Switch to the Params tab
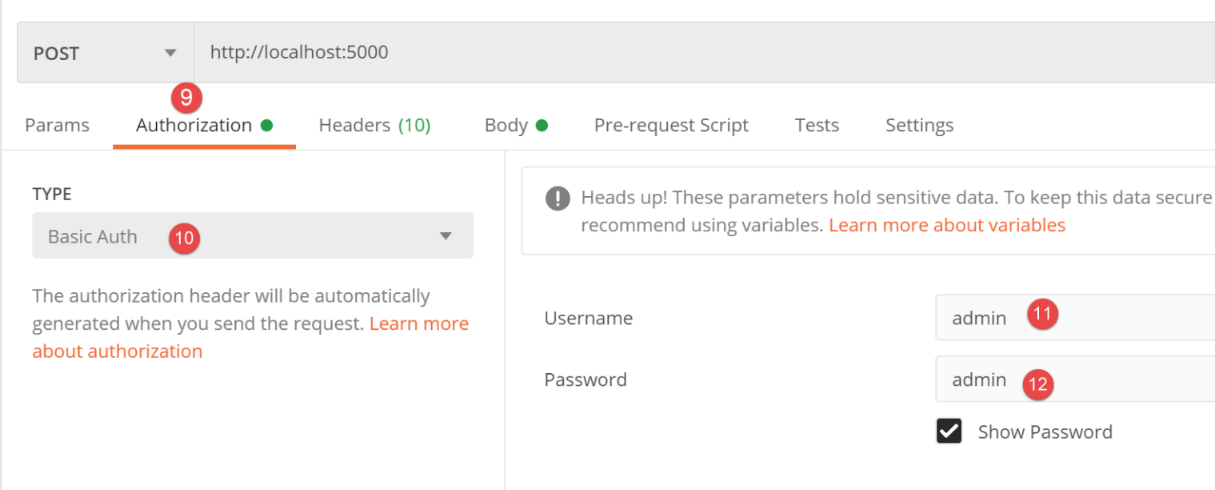The image size is (1215, 490). (57, 126)
